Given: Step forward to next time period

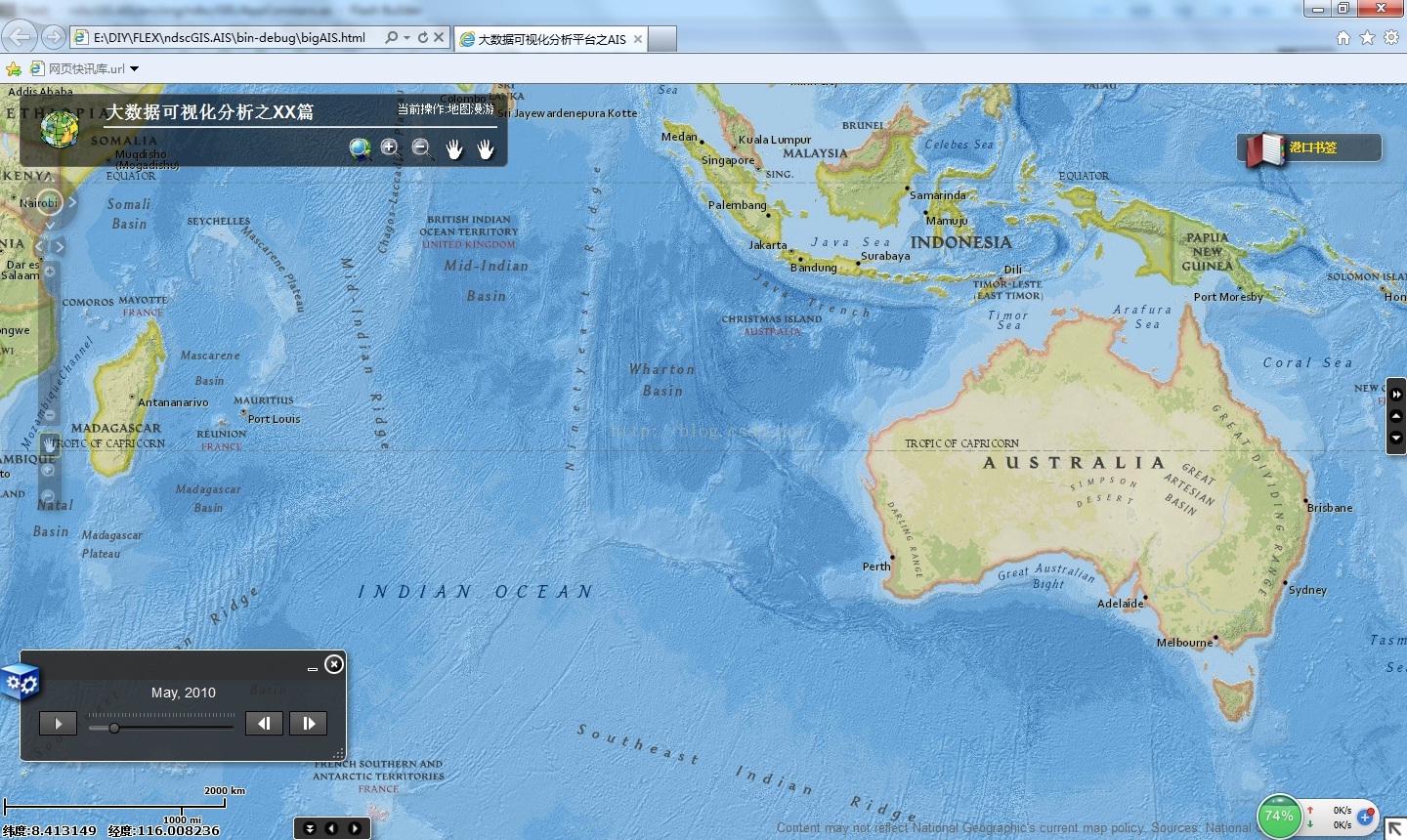Looking at the screenshot, I should [309, 724].
